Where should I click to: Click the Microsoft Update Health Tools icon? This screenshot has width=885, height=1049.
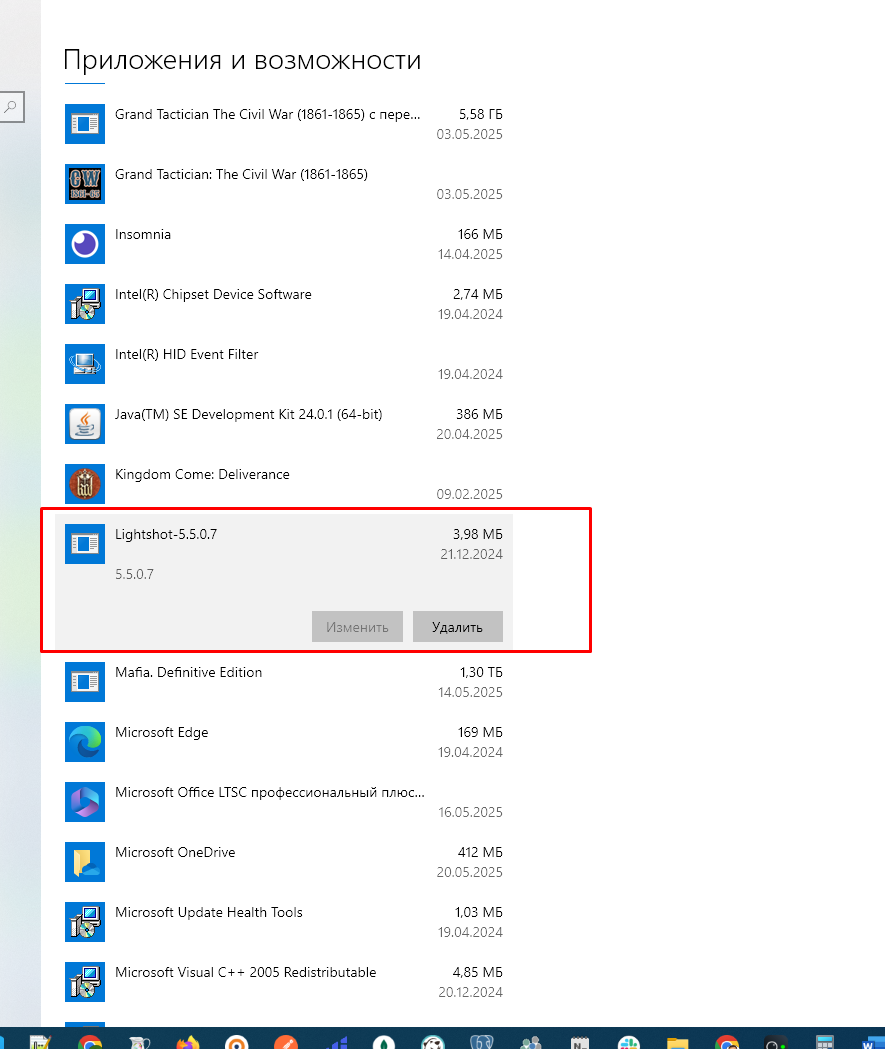coord(85,922)
